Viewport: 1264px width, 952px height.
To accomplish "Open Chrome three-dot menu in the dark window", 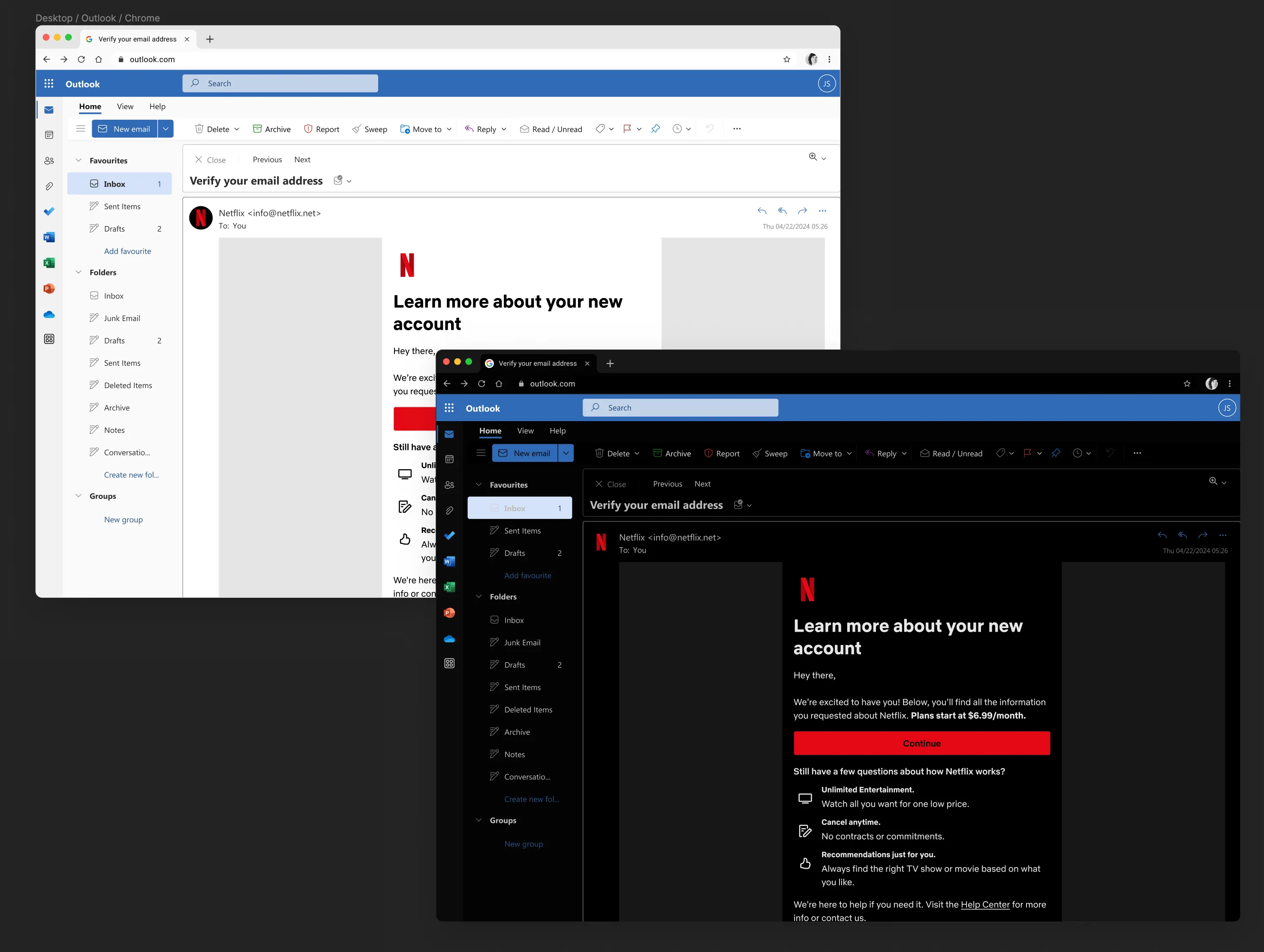I will click(x=1230, y=384).
